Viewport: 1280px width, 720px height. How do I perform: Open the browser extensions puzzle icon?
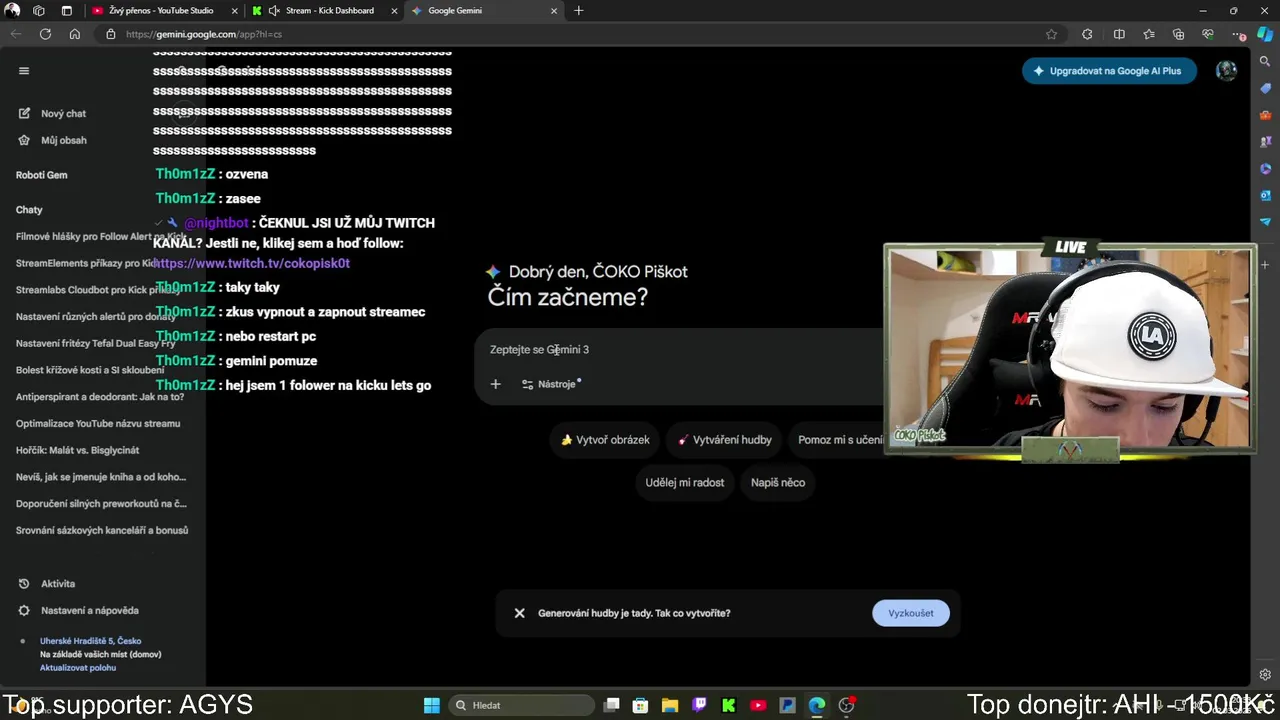click(x=1087, y=34)
